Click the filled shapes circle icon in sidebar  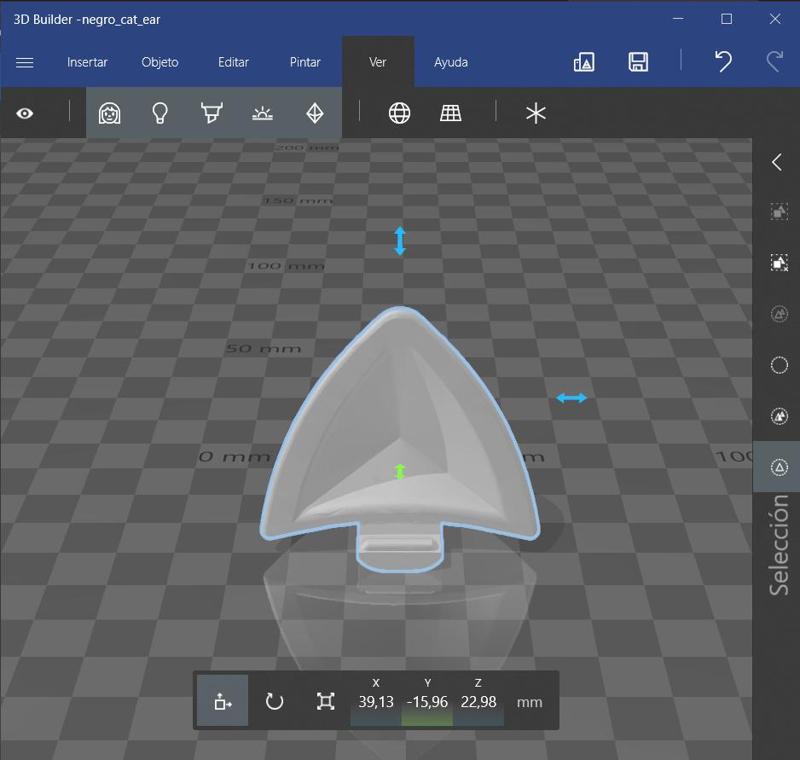pyautogui.click(x=779, y=416)
